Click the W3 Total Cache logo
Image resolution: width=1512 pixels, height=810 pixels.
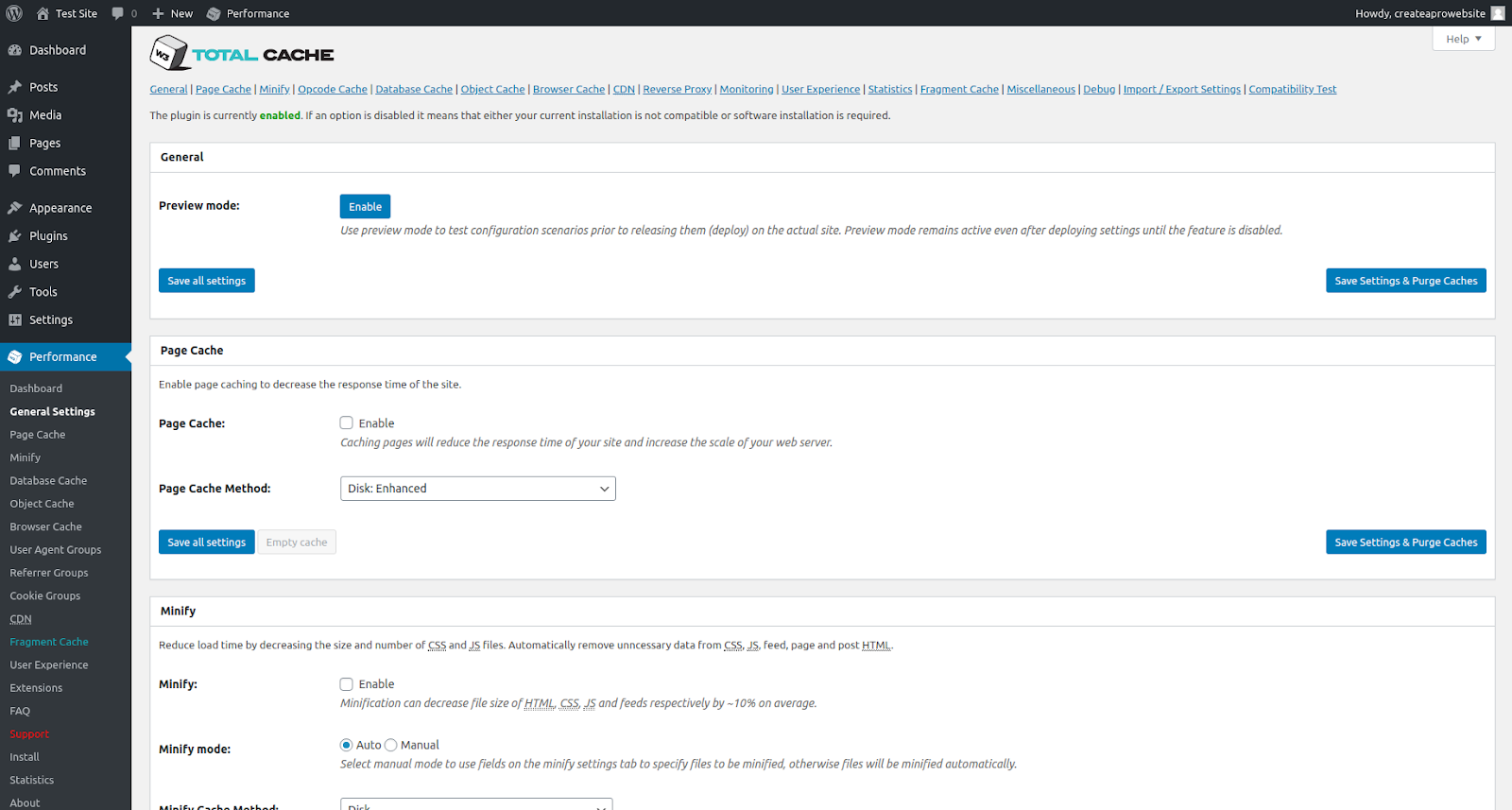(x=242, y=54)
